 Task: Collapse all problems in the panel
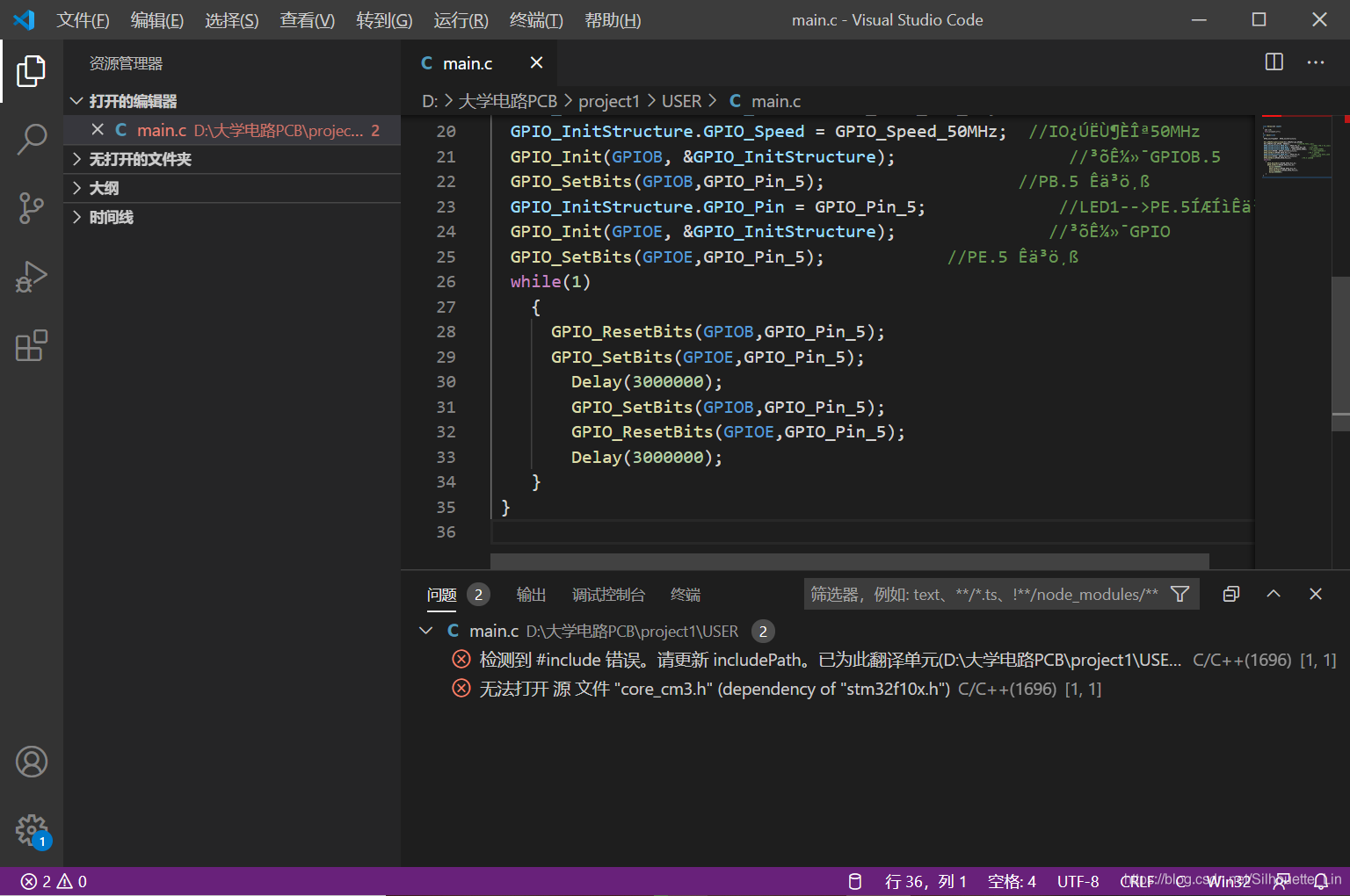click(1231, 595)
